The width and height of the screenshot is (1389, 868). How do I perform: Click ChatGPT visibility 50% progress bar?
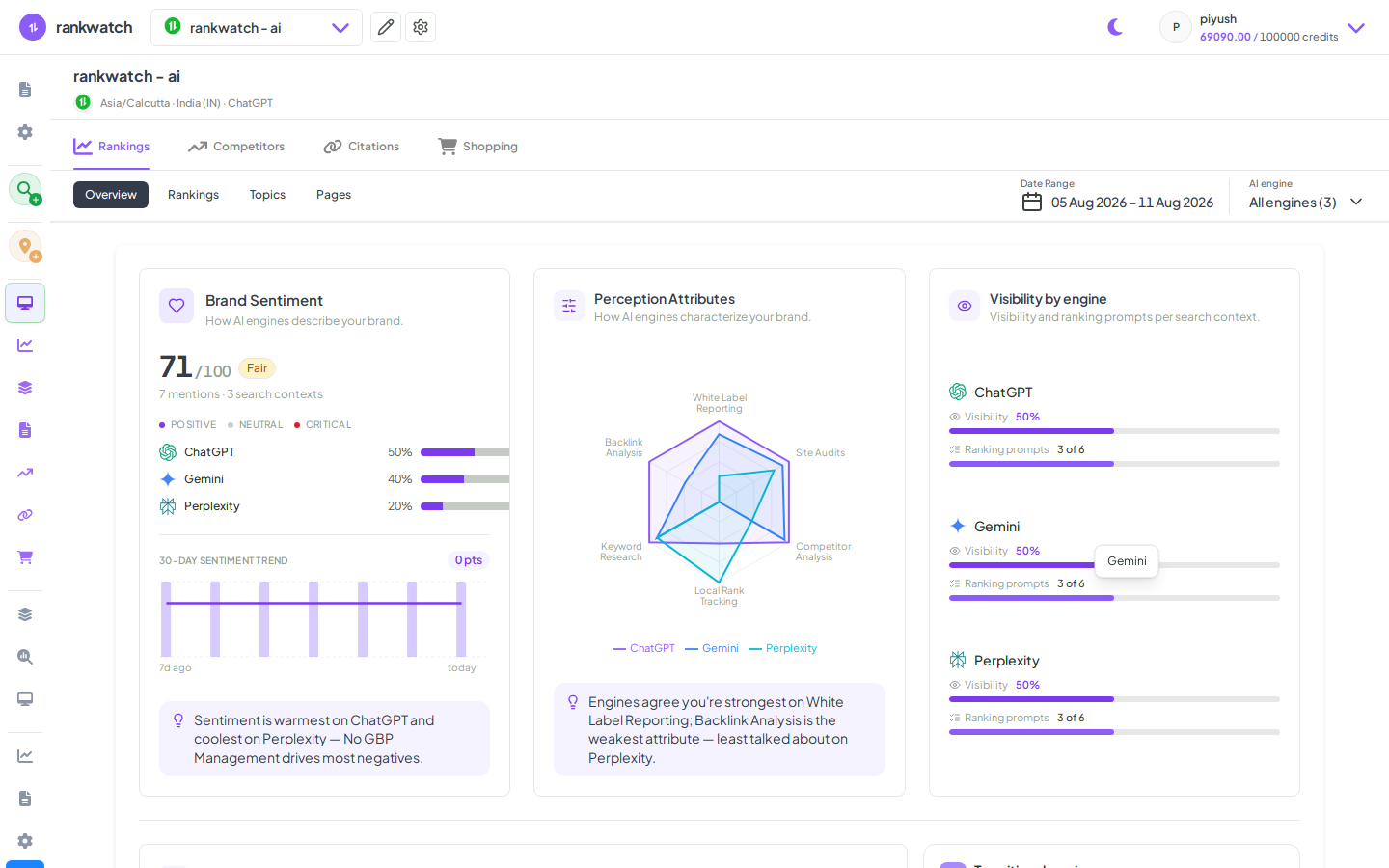point(1114,431)
